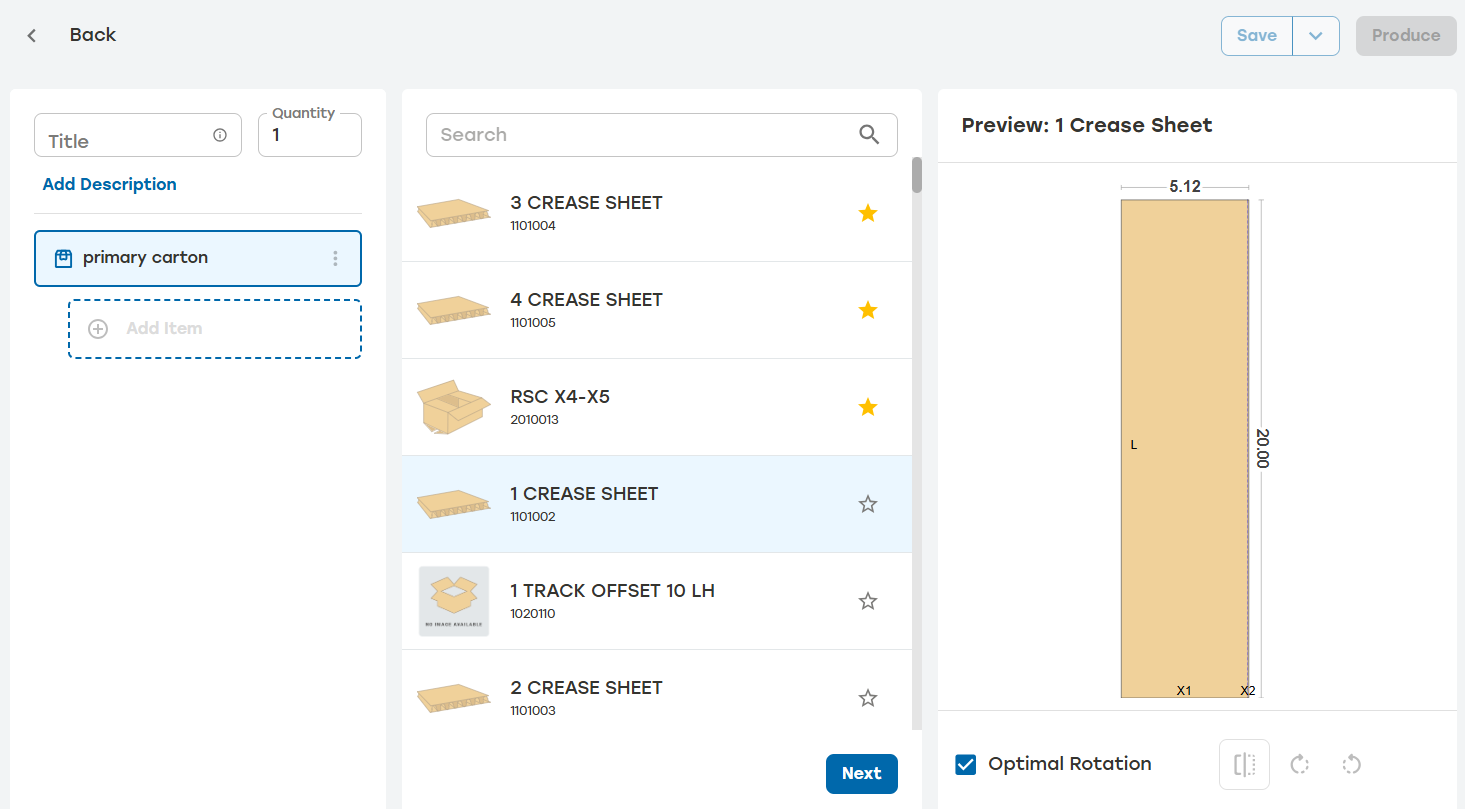Rotate preview counterclockwise
Image resolution: width=1465 pixels, height=809 pixels.
click(x=1351, y=765)
